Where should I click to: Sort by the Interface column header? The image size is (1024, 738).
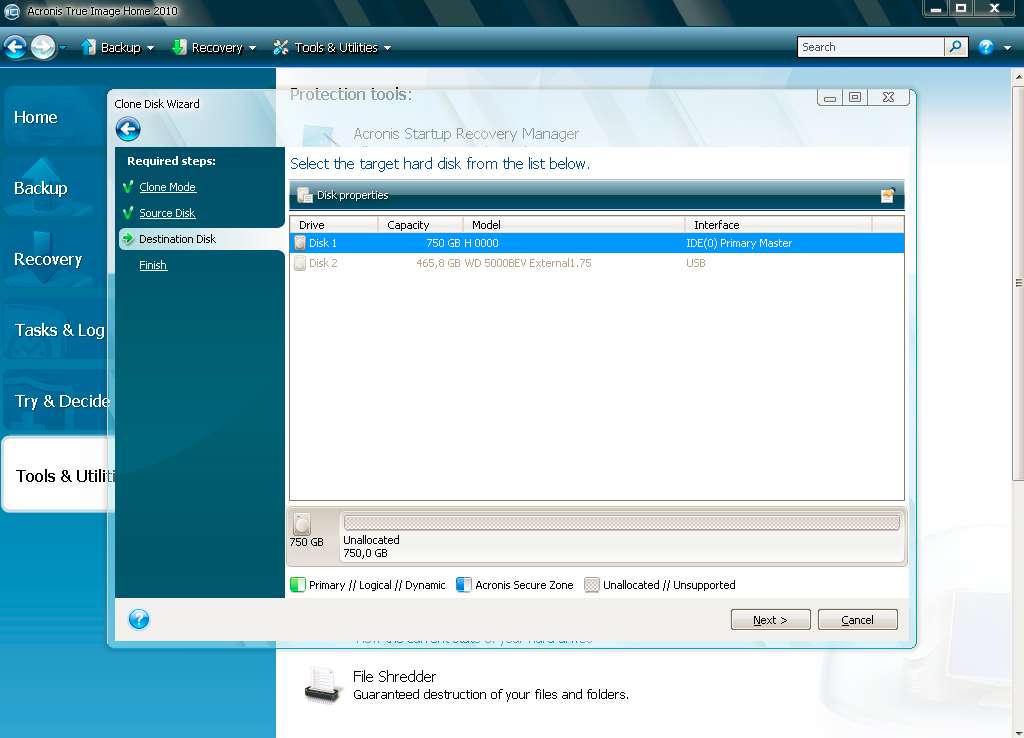pos(778,225)
